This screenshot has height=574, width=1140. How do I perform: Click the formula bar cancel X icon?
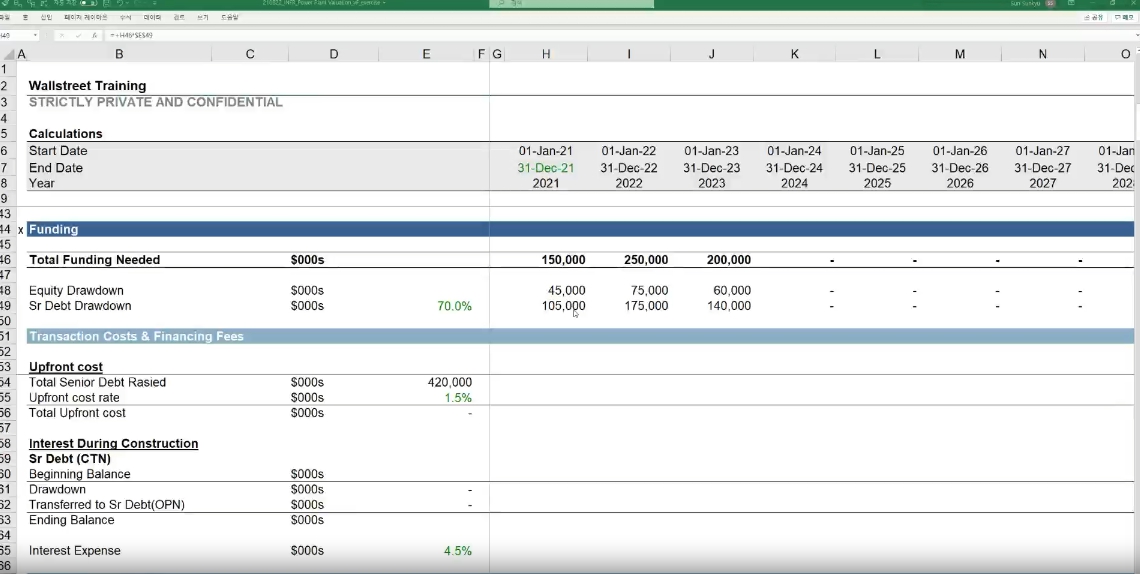pos(62,35)
